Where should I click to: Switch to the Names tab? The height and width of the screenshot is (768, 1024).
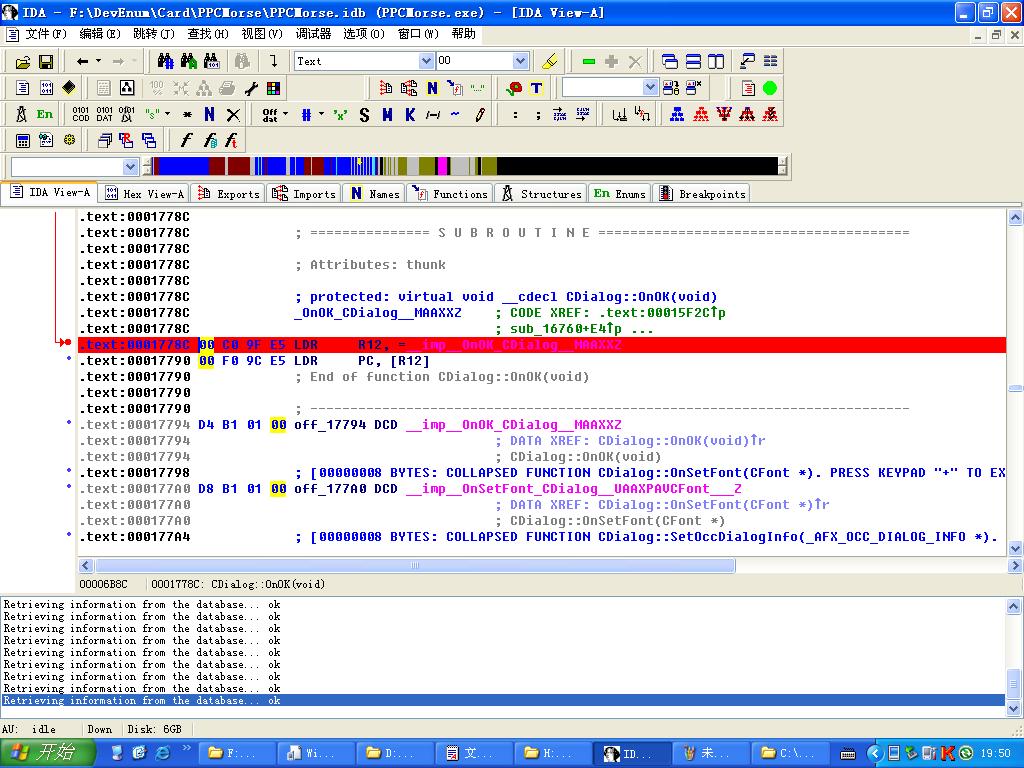click(x=376, y=193)
